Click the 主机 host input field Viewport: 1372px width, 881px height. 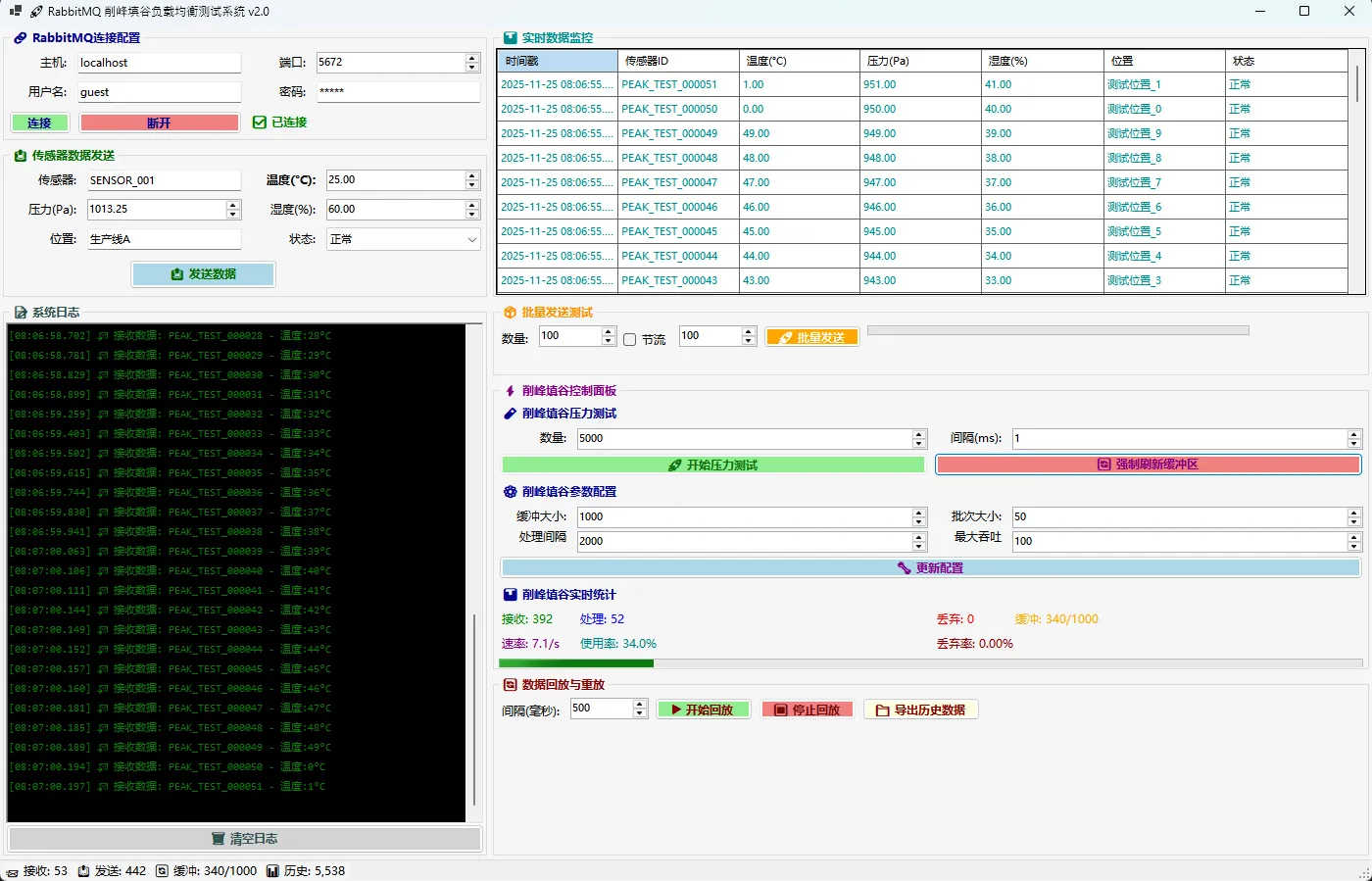(x=159, y=63)
